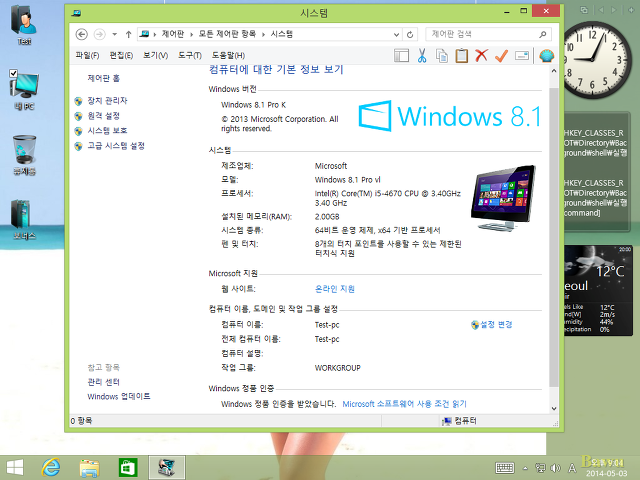
Task: Select the Test user desktop icon
Action: point(24,24)
